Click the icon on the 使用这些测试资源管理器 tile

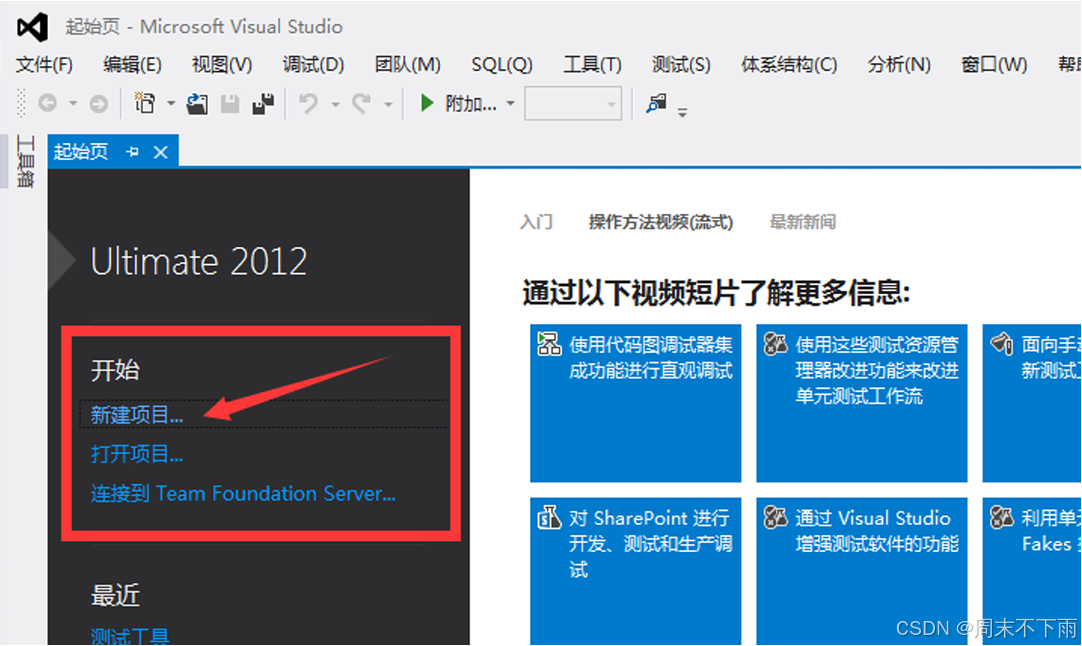776,344
